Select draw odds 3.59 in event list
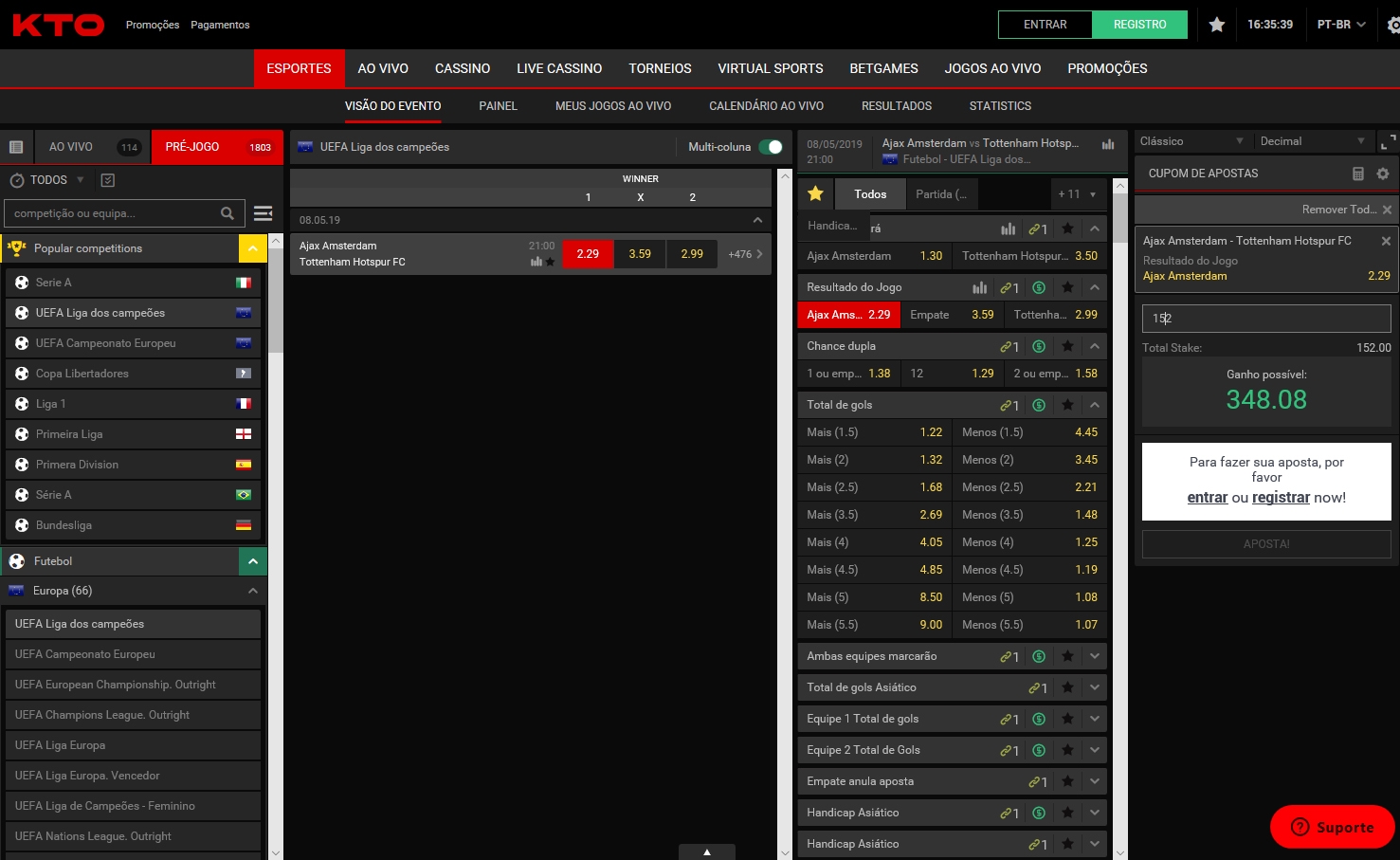Screen dimensions: 1400x860 (640, 254)
